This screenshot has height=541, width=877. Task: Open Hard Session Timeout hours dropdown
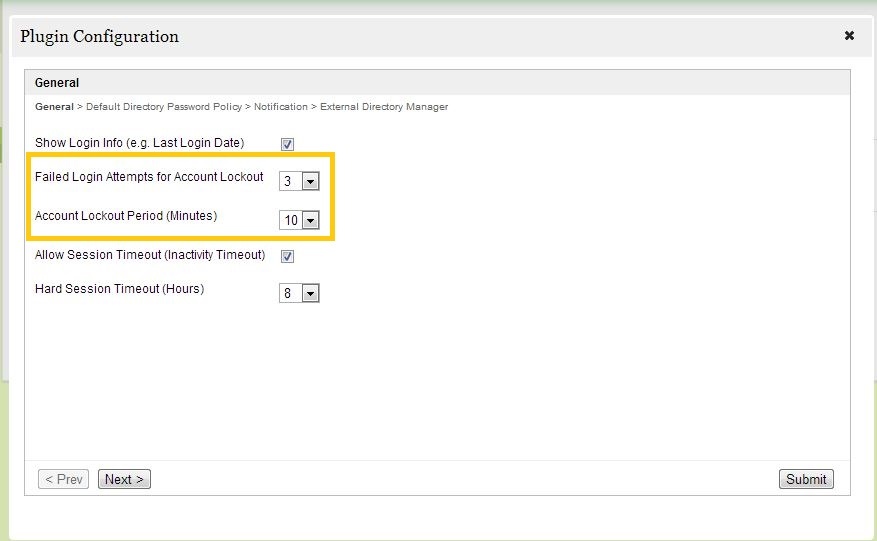point(299,294)
